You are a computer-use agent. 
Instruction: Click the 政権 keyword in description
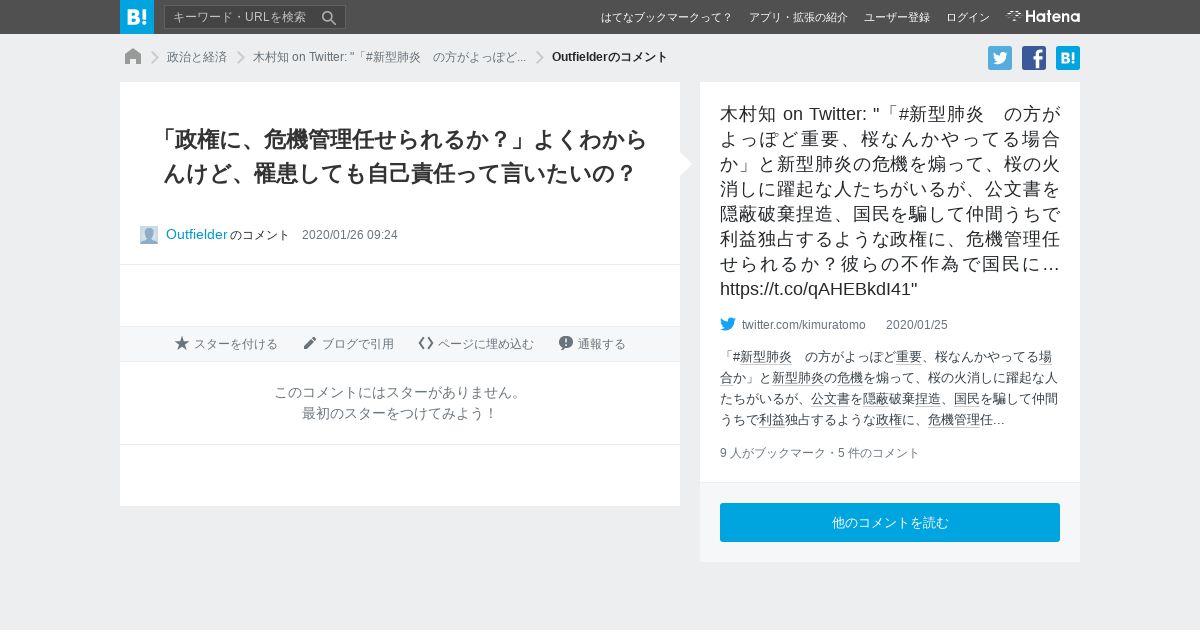pyautogui.click(x=889, y=420)
